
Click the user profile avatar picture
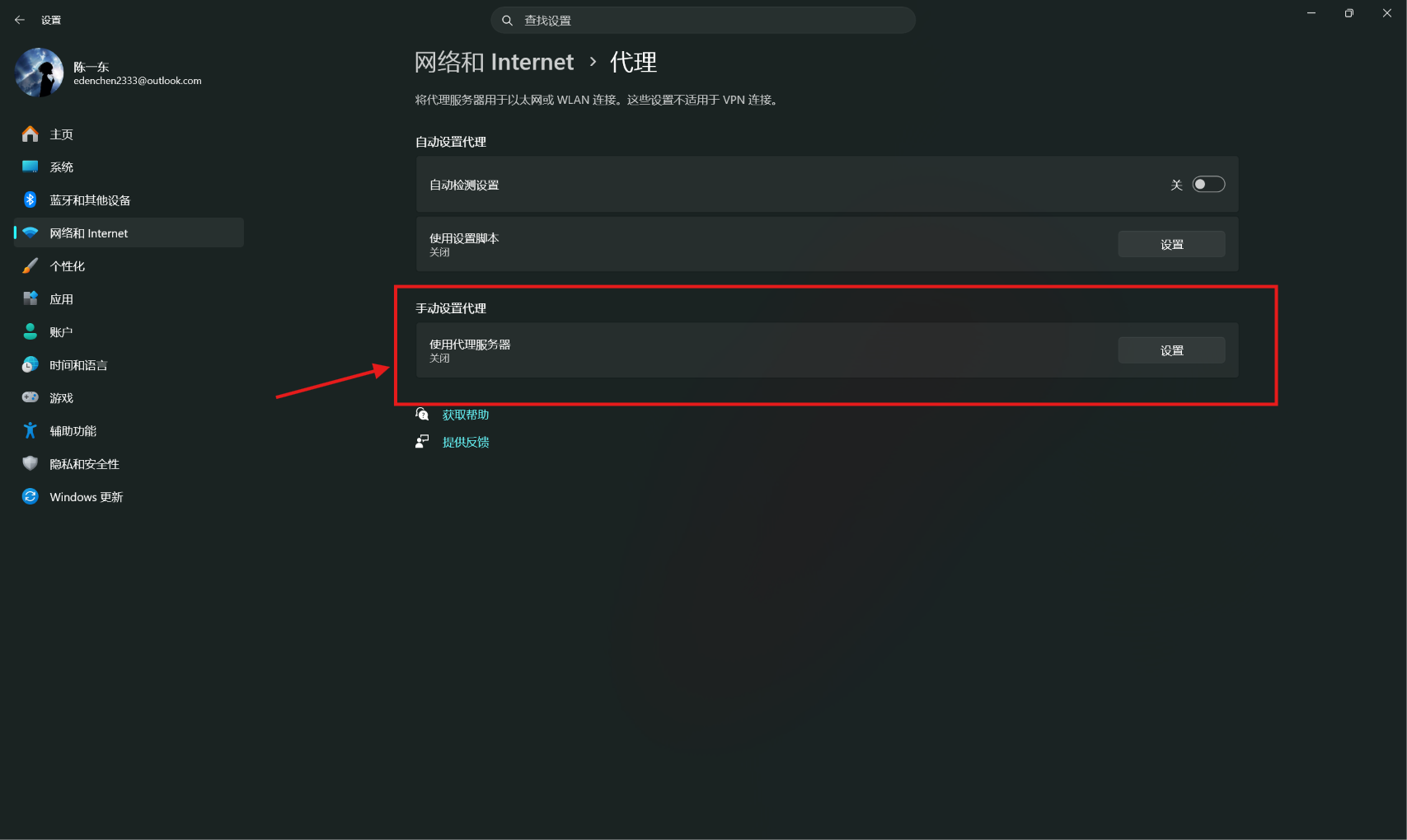[39, 73]
